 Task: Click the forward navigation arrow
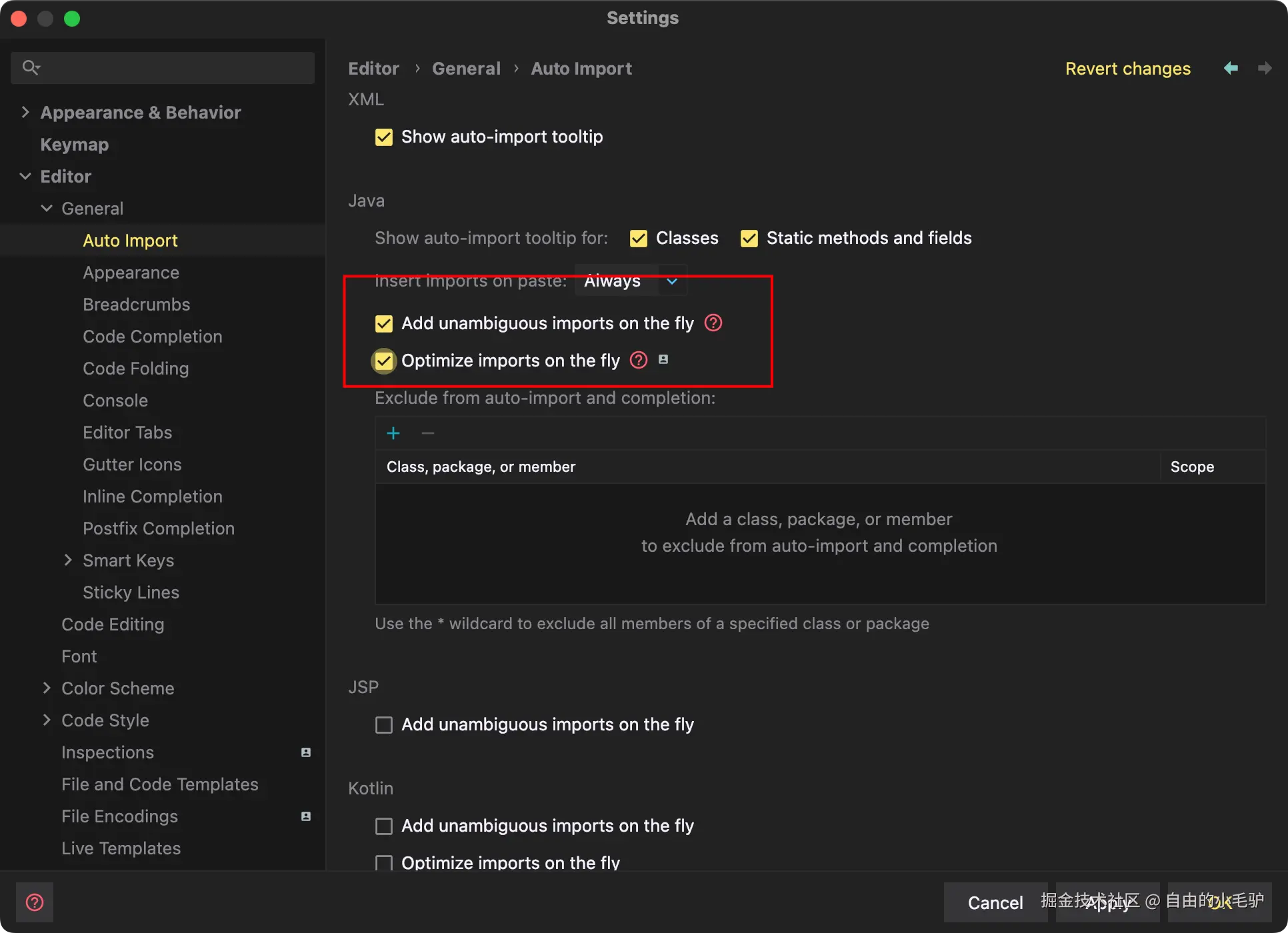coord(1264,68)
